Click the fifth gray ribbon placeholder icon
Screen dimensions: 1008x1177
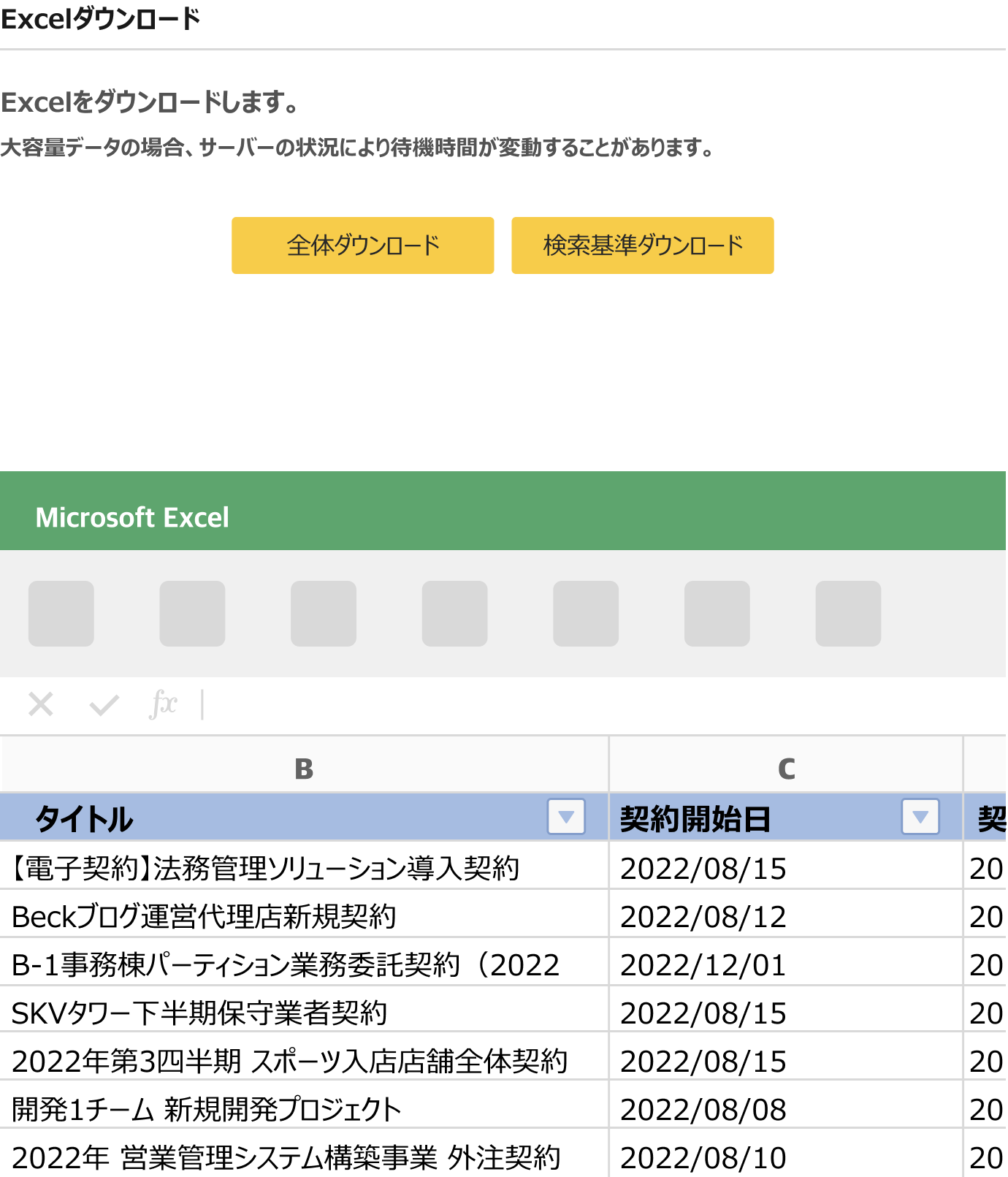coord(586,614)
